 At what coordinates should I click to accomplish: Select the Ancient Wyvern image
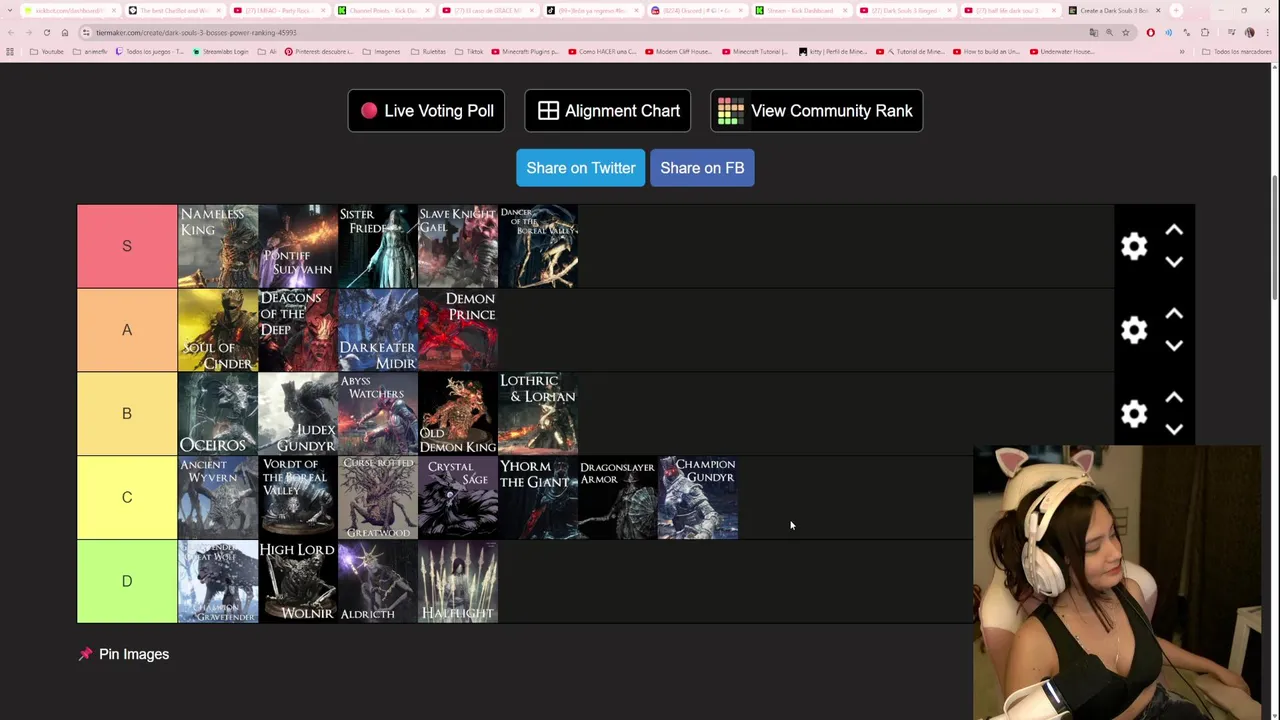(218, 498)
